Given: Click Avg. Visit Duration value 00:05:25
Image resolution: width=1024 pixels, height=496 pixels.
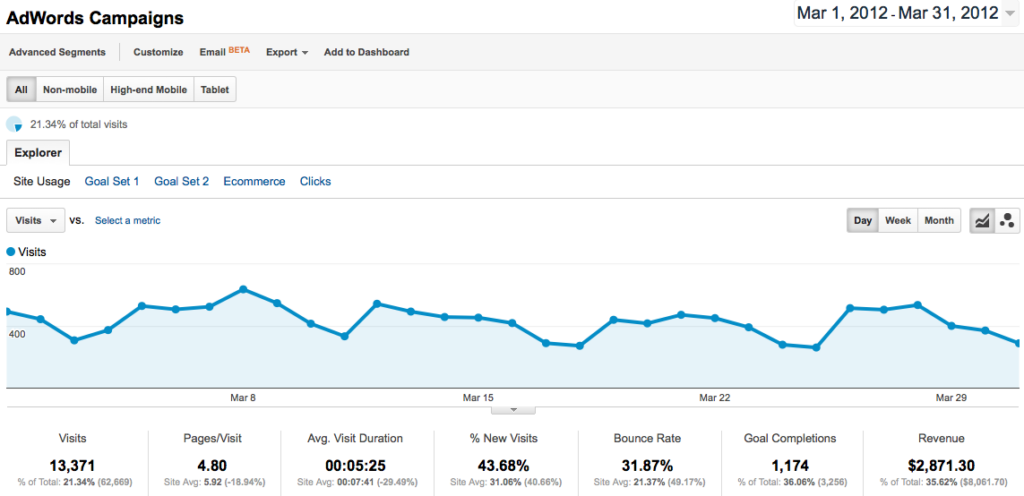Looking at the screenshot, I should tap(356, 466).
